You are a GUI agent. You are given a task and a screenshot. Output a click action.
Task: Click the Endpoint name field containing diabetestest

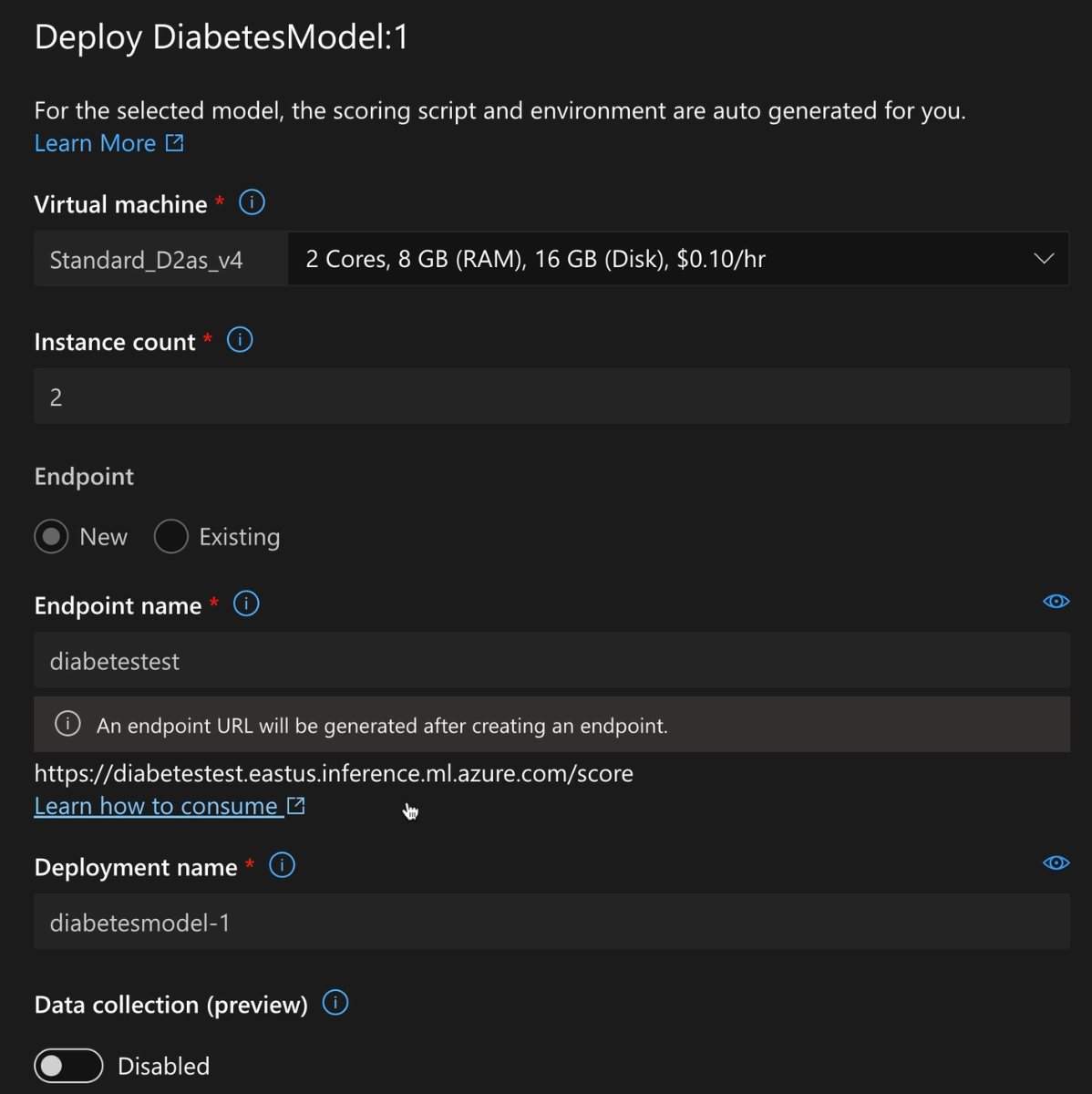pyautogui.click(x=551, y=661)
